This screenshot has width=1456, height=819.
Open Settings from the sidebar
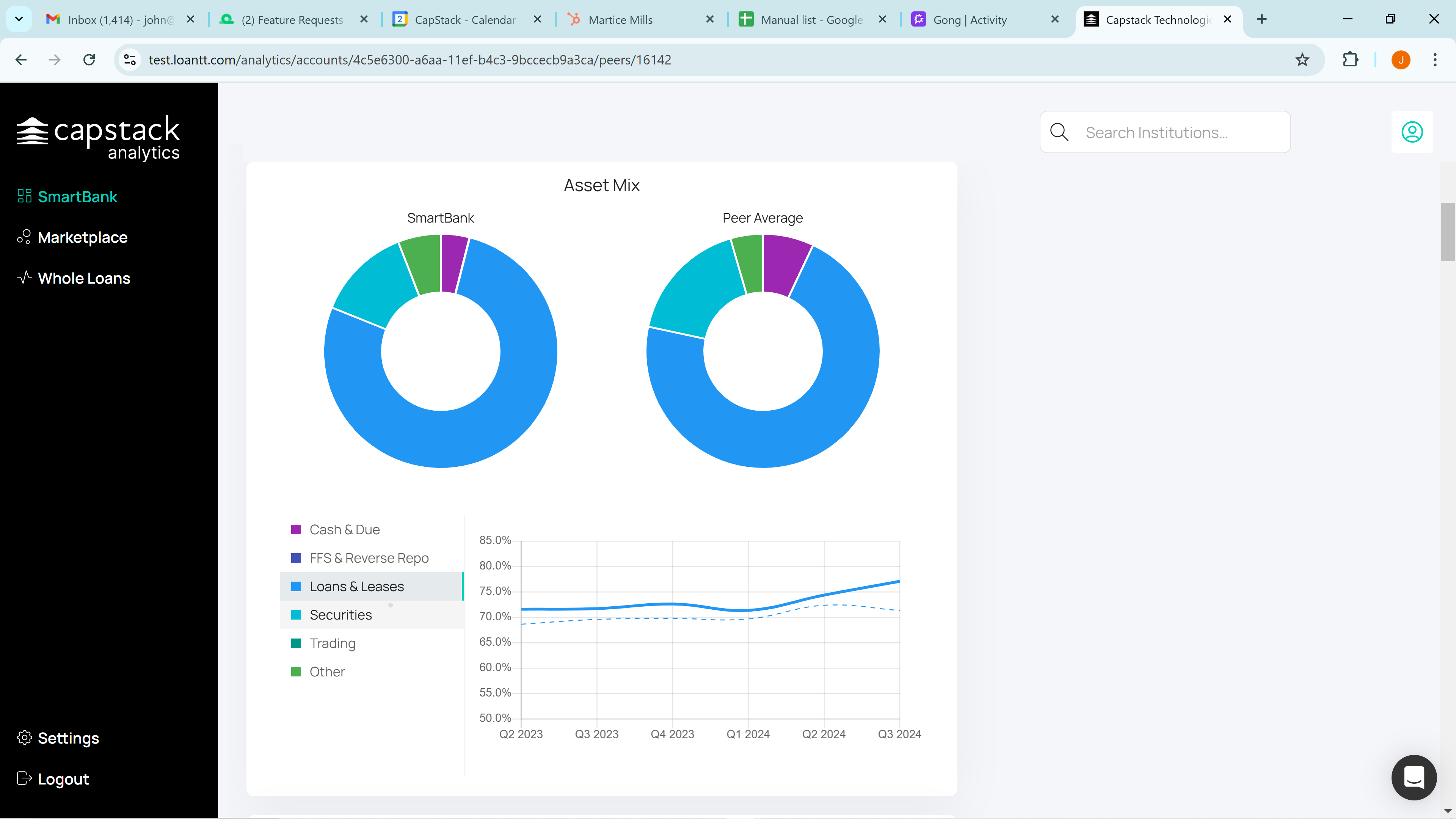[58, 738]
